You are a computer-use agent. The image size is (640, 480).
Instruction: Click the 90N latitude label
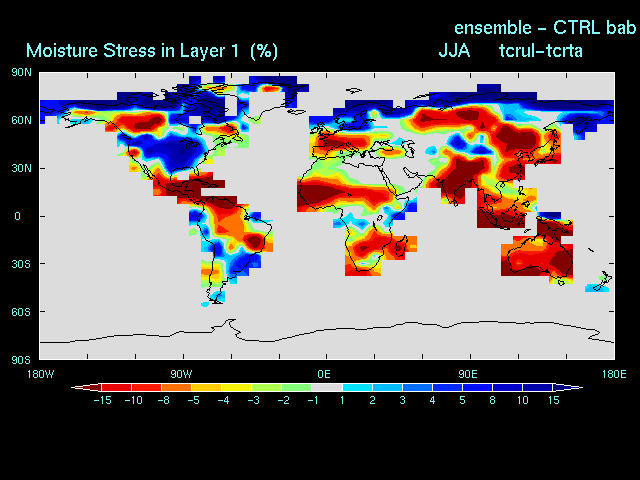pyautogui.click(x=21, y=73)
